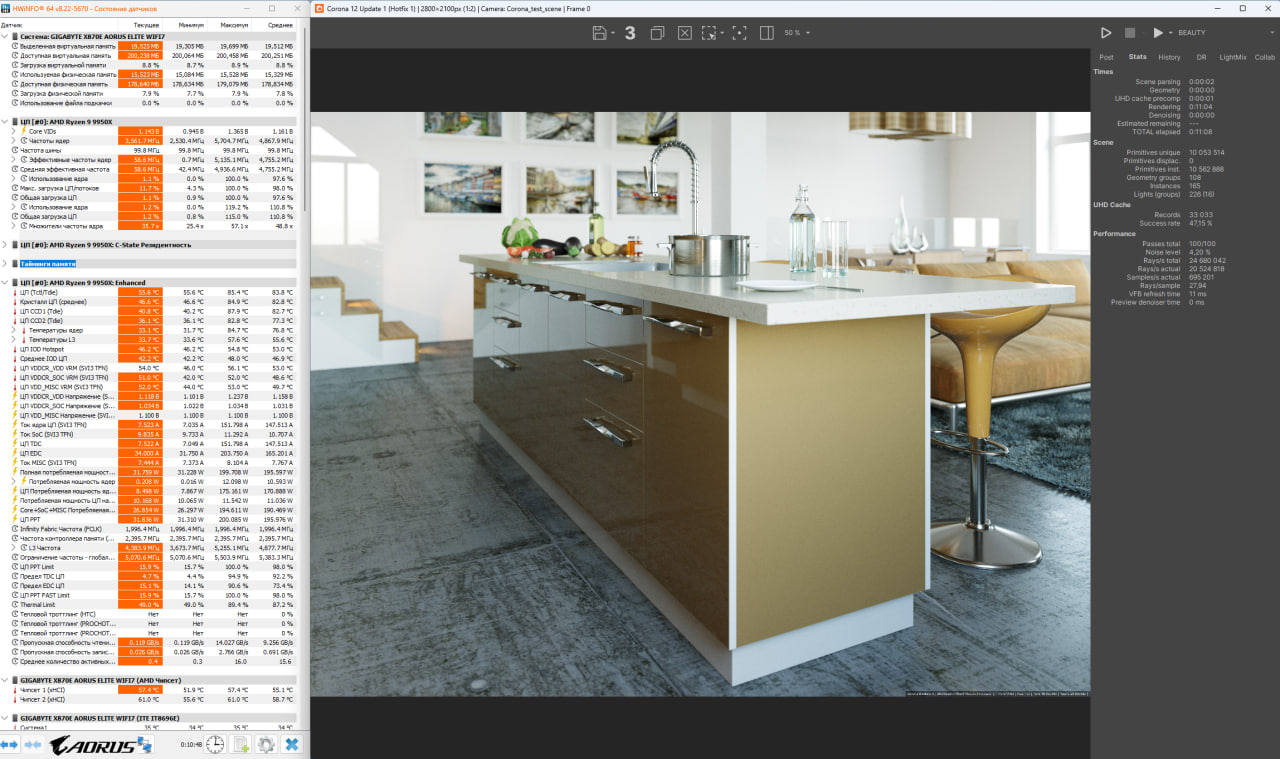
Task: Collapse the AMD Ryzen 9 9950X: Enhanced group
Action: pos(5,282)
